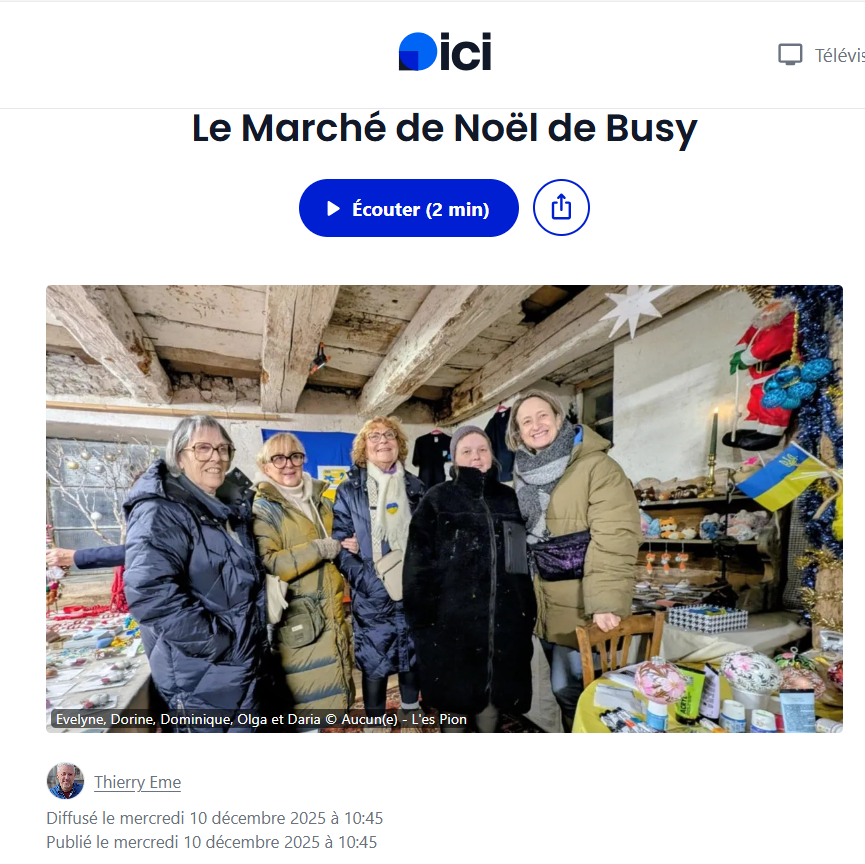Viewport: 865px width, 864px height.
Task: Open the share options button
Action: (x=561, y=207)
